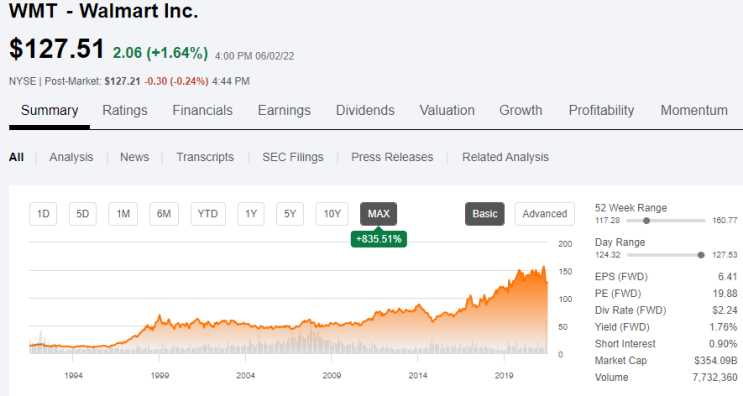Click the +835.51% performance badge
The image size is (743, 396).
379,239
